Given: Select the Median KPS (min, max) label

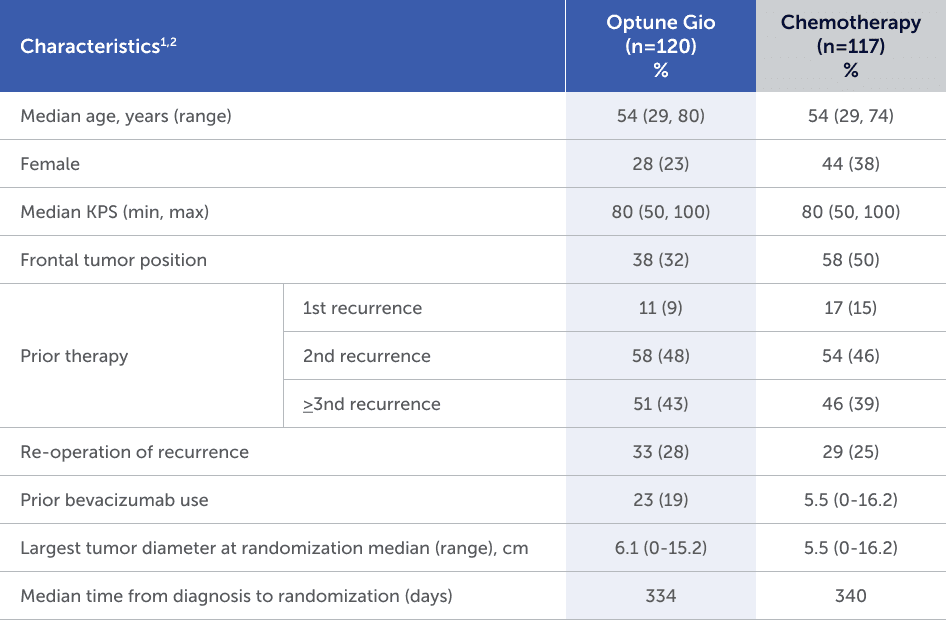Looking at the screenshot, I should click(x=115, y=212).
